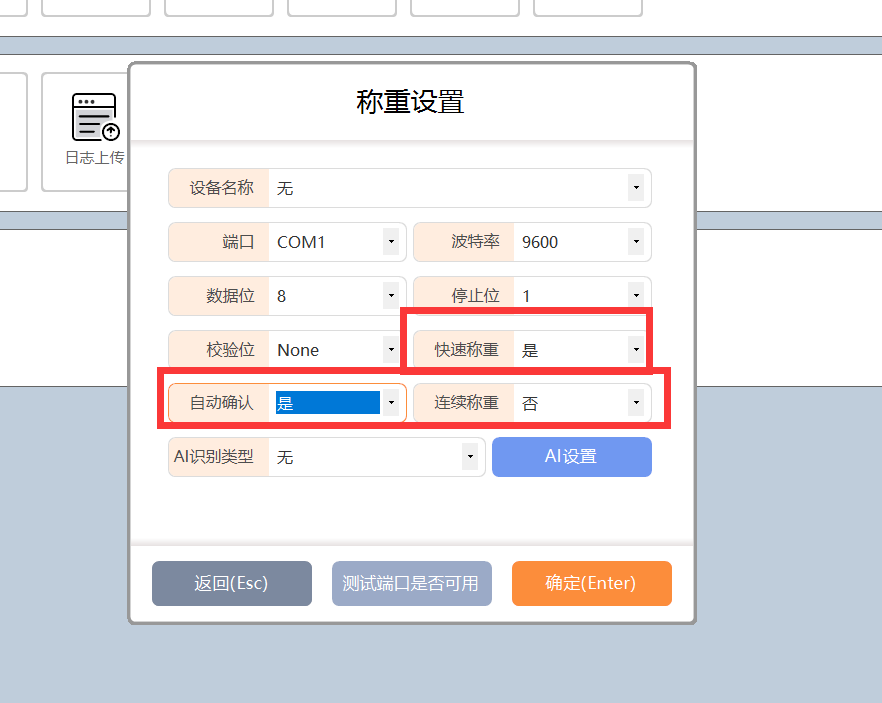The width and height of the screenshot is (882, 703).
Task: Open the 端口 COM1 port dropdown
Action: click(391, 242)
